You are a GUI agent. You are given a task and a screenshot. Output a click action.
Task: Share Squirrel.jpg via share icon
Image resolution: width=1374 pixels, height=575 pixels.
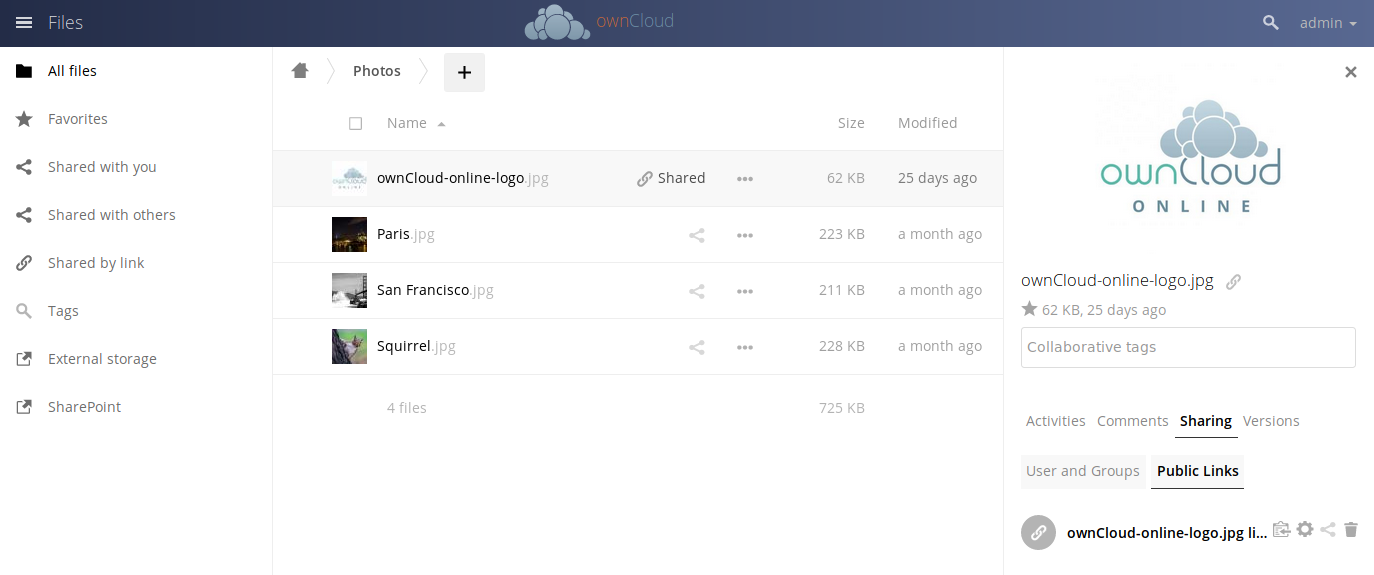(697, 347)
